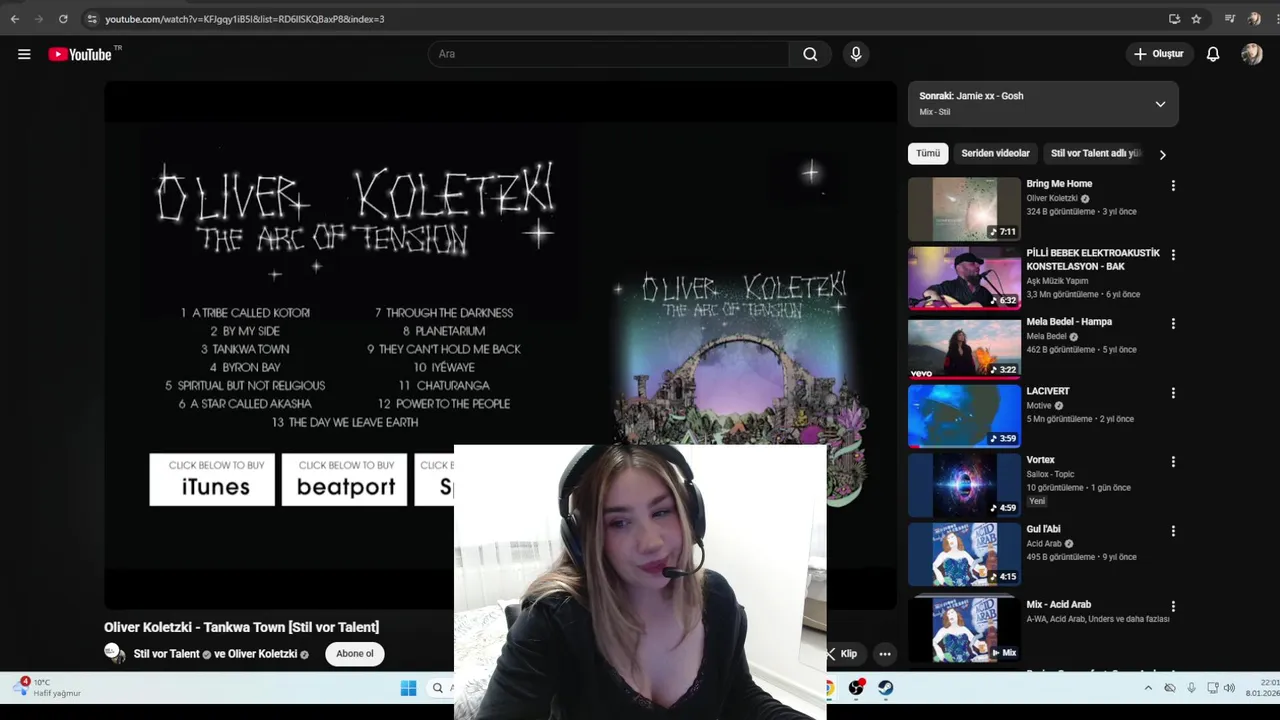Click the Bring Me Home video title
This screenshot has width=1280, height=720.
(x=1059, y=184)
